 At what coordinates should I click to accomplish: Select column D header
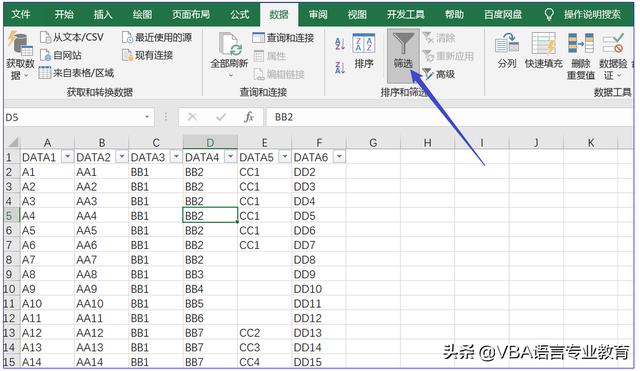point(210,142)
